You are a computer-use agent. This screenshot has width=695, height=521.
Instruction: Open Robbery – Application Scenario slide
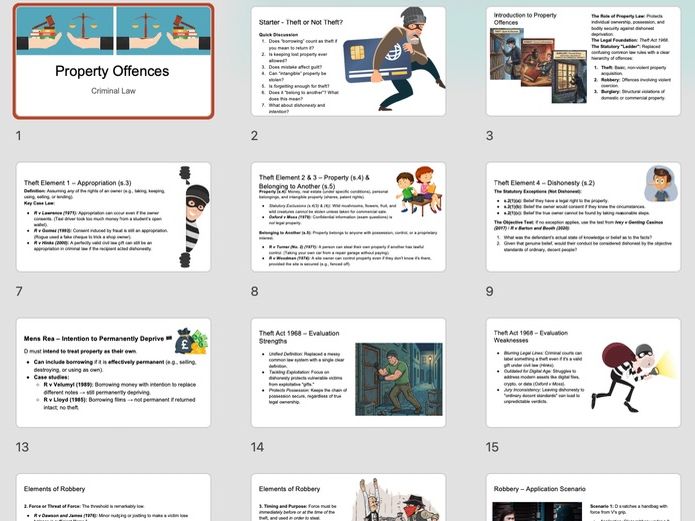(x=583, y=497)
